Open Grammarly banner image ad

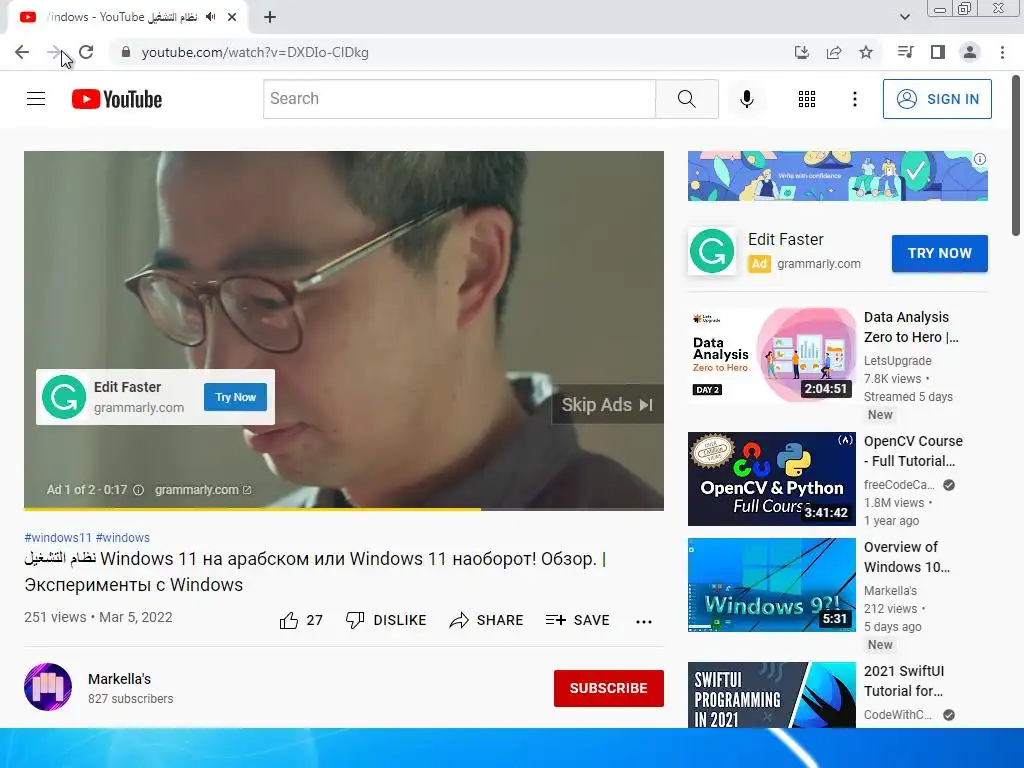pos(837,176)
